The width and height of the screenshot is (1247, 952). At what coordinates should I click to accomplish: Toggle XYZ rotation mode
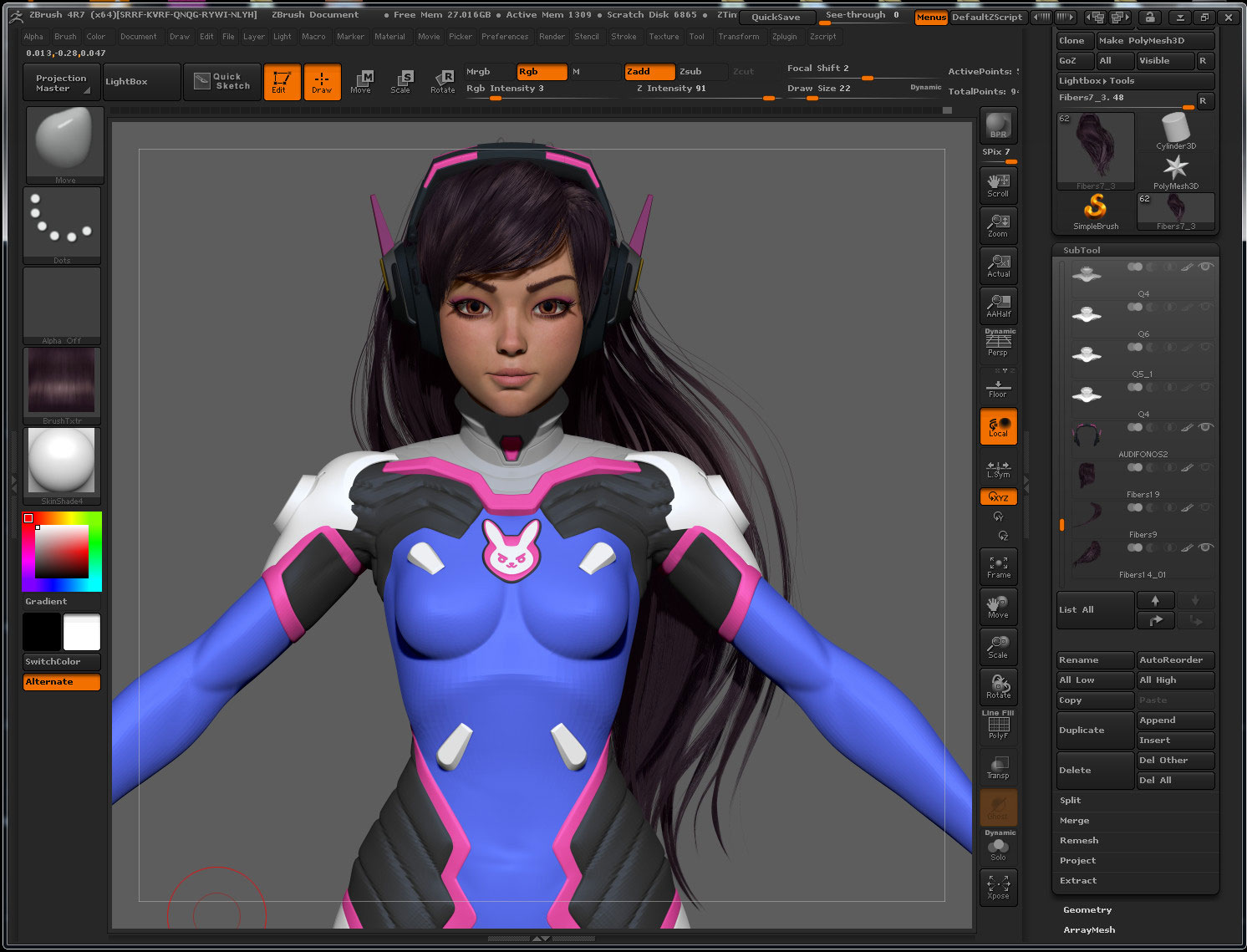tap(998, 496)
